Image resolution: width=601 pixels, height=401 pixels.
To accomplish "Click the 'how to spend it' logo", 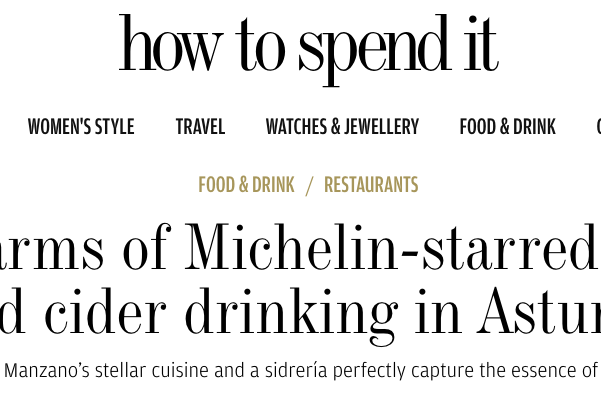I will pyautogui.click(x=309, y=50).
